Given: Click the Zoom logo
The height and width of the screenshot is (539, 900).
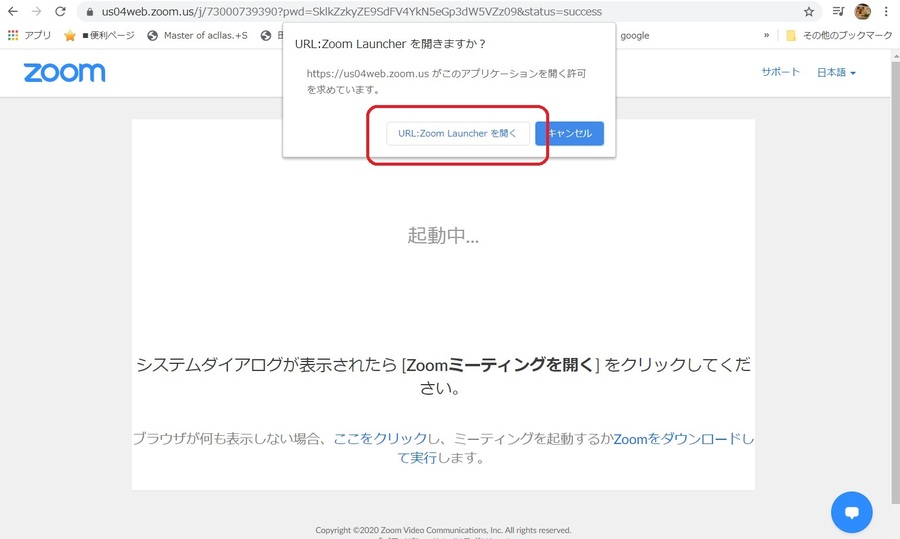Looking at the screenshot, I should [x=64, y=73].
